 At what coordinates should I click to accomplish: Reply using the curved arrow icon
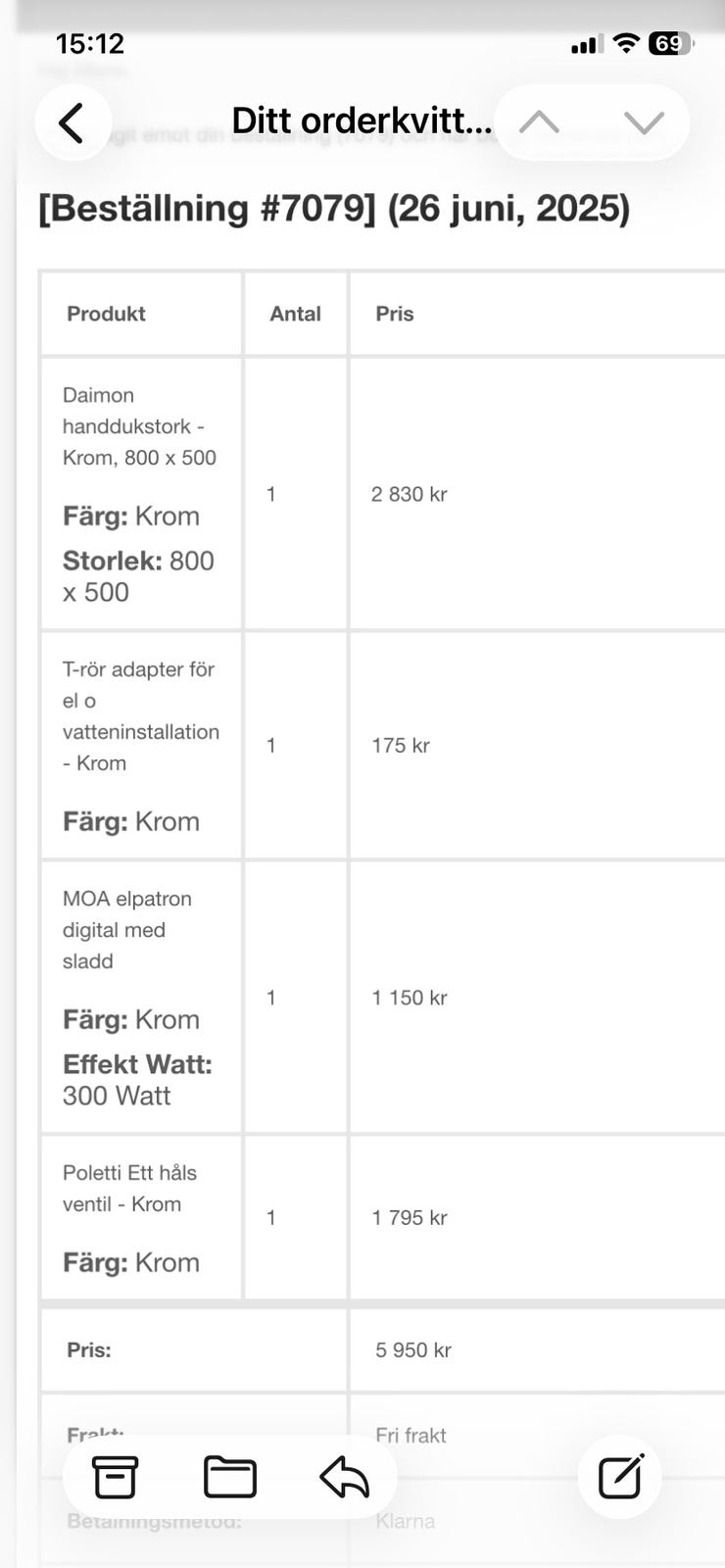click(x=345, y=1477)
